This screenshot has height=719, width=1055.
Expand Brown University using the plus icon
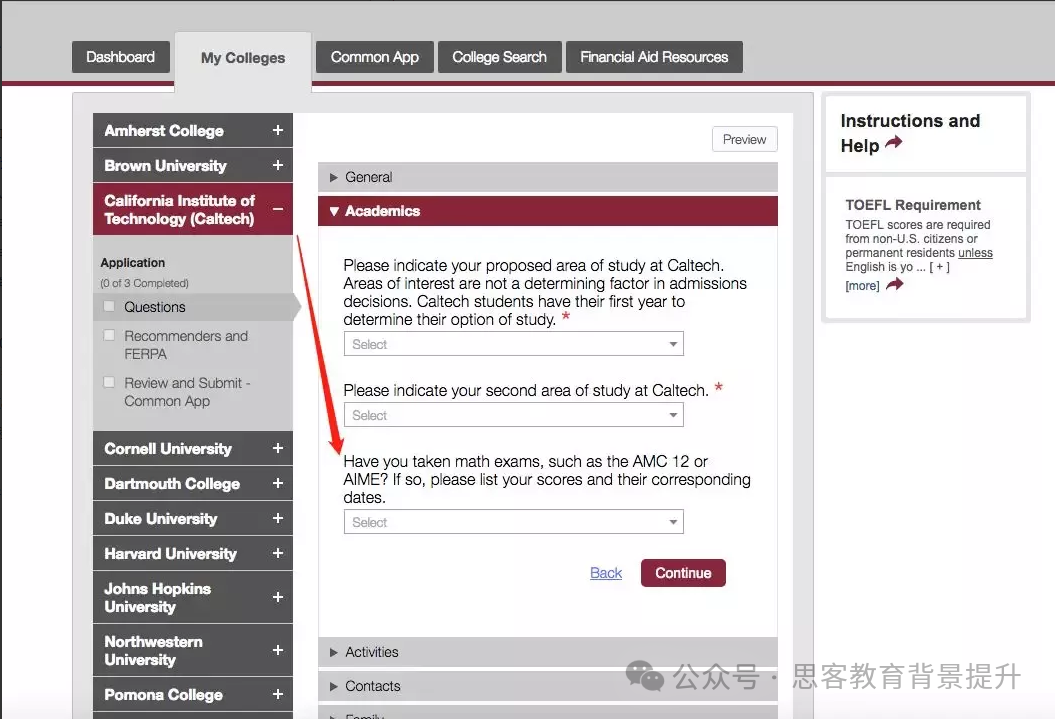[277, 165]
